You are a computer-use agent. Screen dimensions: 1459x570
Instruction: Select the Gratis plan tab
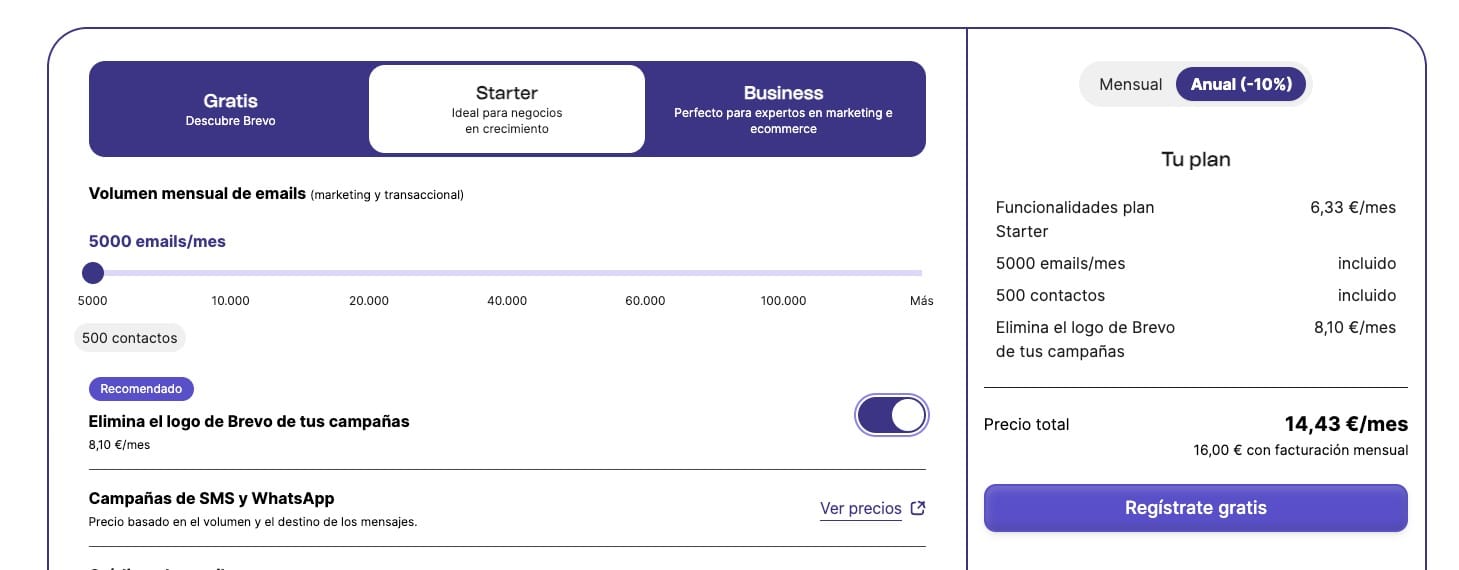pyautogui.click(x=230, y=109)
